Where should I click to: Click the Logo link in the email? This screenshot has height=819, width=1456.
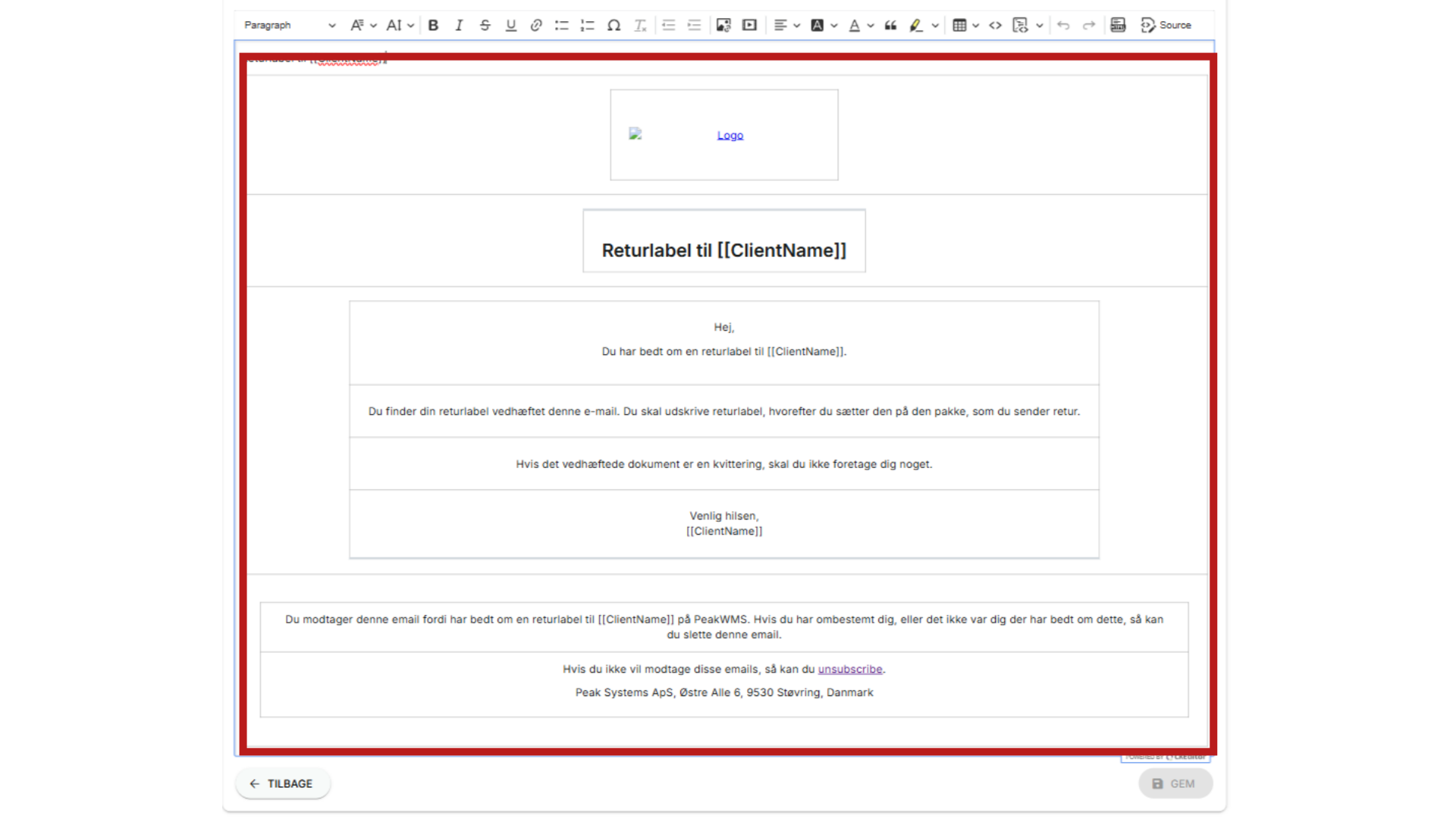tap(730, 136)
